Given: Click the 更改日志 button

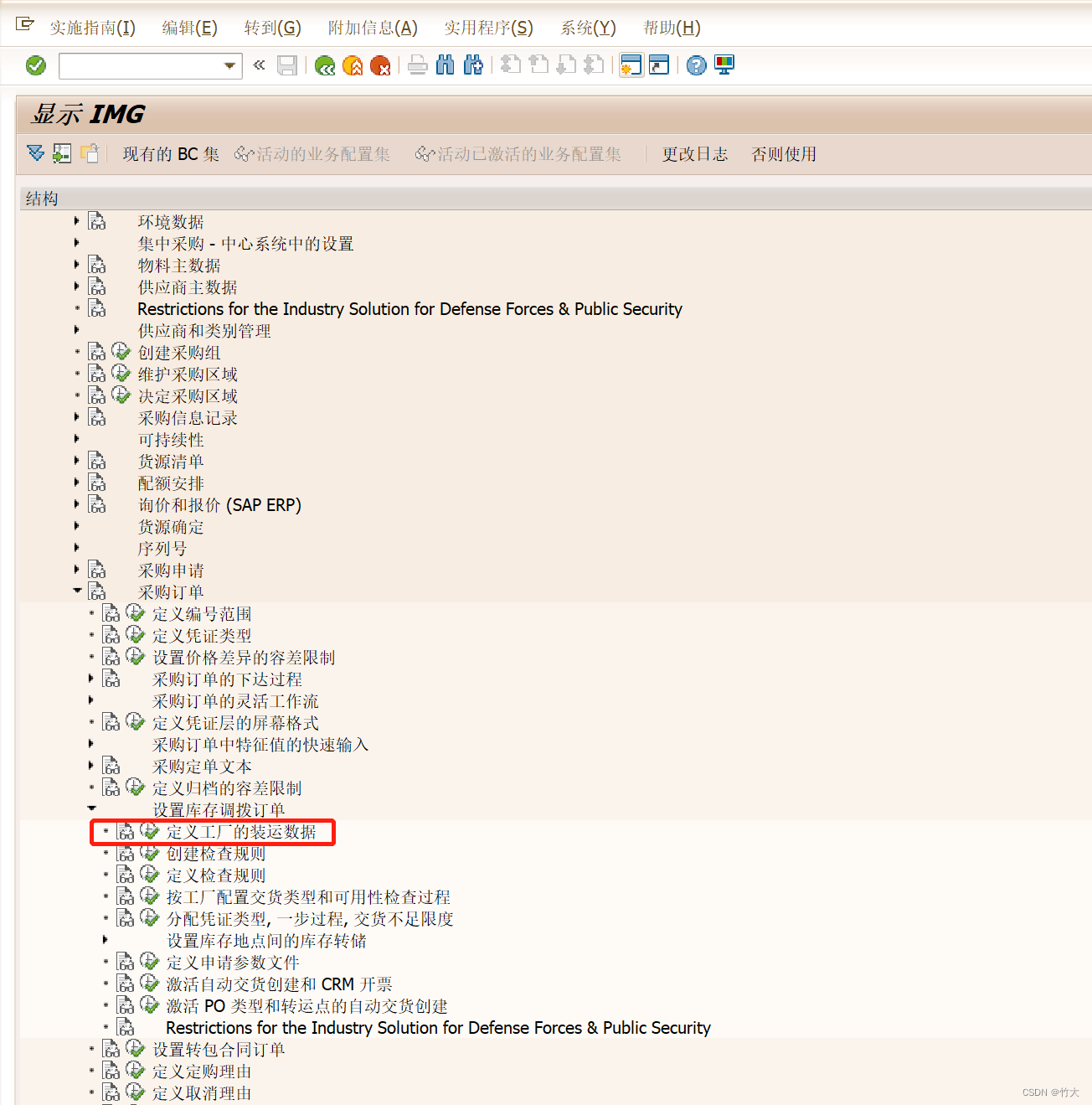Looking at the screenshot, I should coord(694,154).
